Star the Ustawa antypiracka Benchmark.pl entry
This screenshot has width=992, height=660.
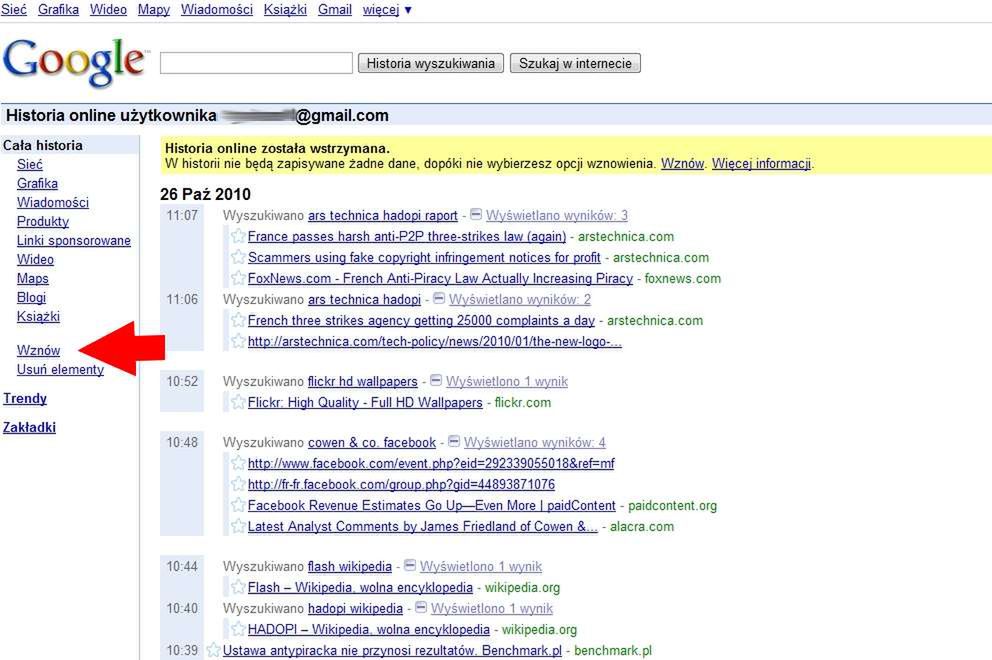213,650
